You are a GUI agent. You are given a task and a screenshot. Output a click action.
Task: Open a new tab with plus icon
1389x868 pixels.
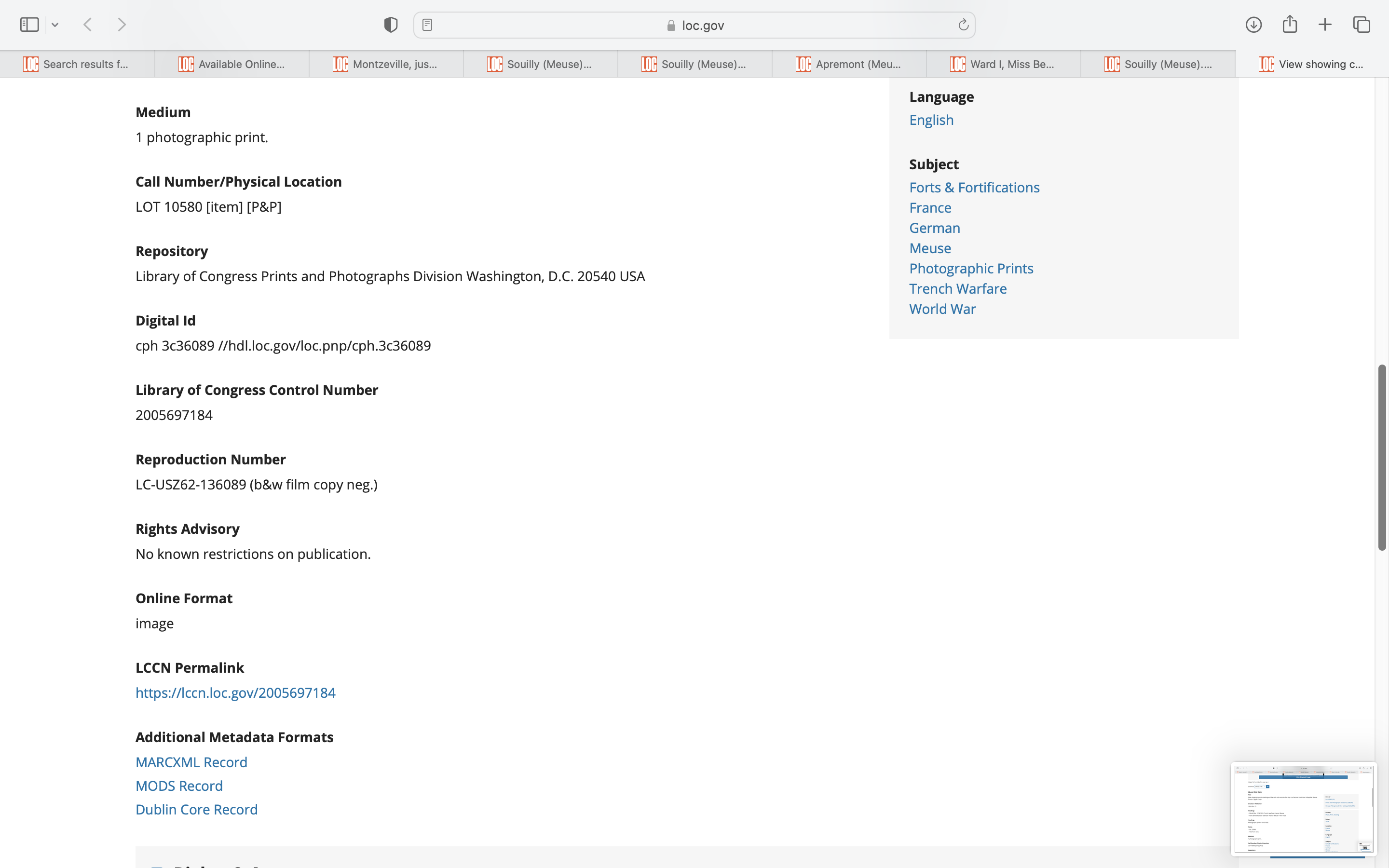[1325, 25]
